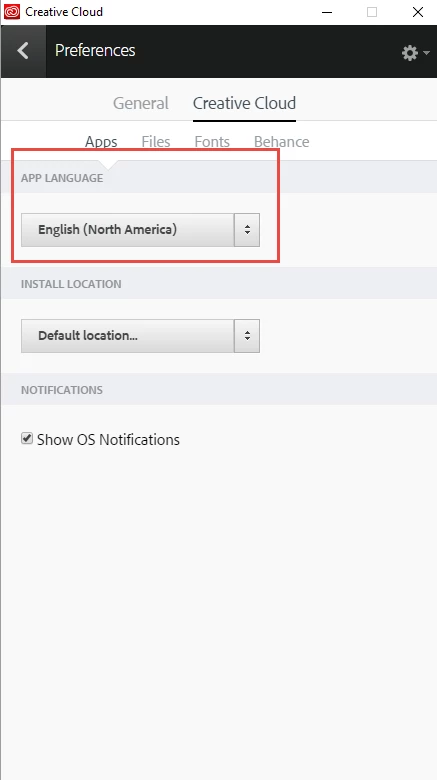Switch to the General preferences tab
The image size is (437, 780).
pyautogui.click(x=140, y=103)
